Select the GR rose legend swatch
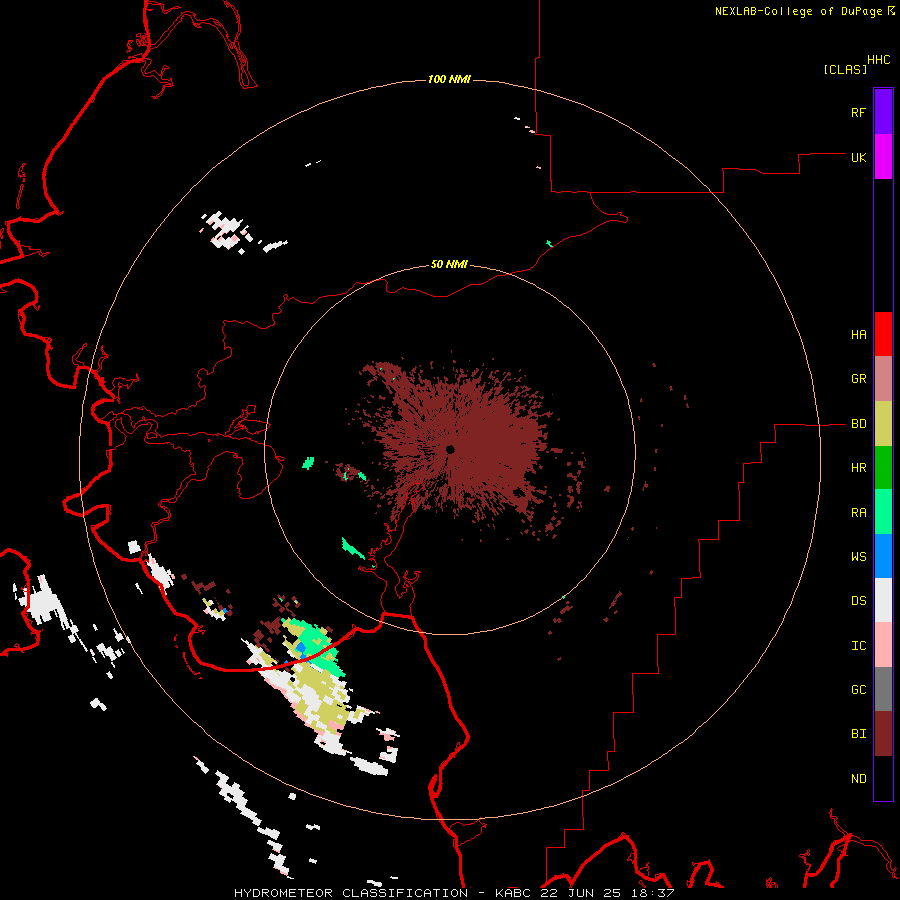Image resolution: width=900 pixels, height=900 pixels. 883,379
